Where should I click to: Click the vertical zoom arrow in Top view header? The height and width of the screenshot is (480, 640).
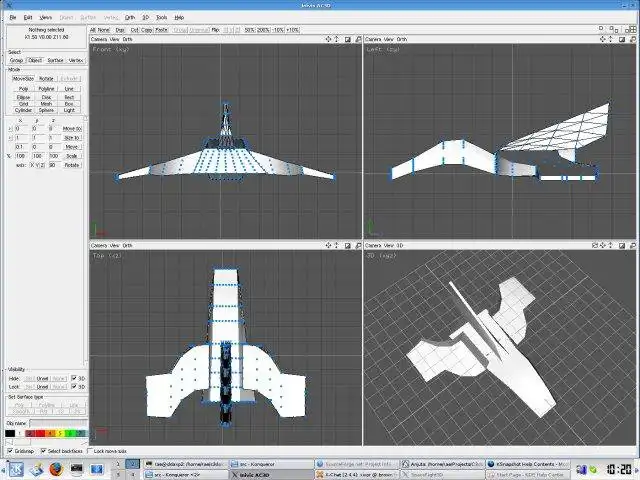point(337,245)
